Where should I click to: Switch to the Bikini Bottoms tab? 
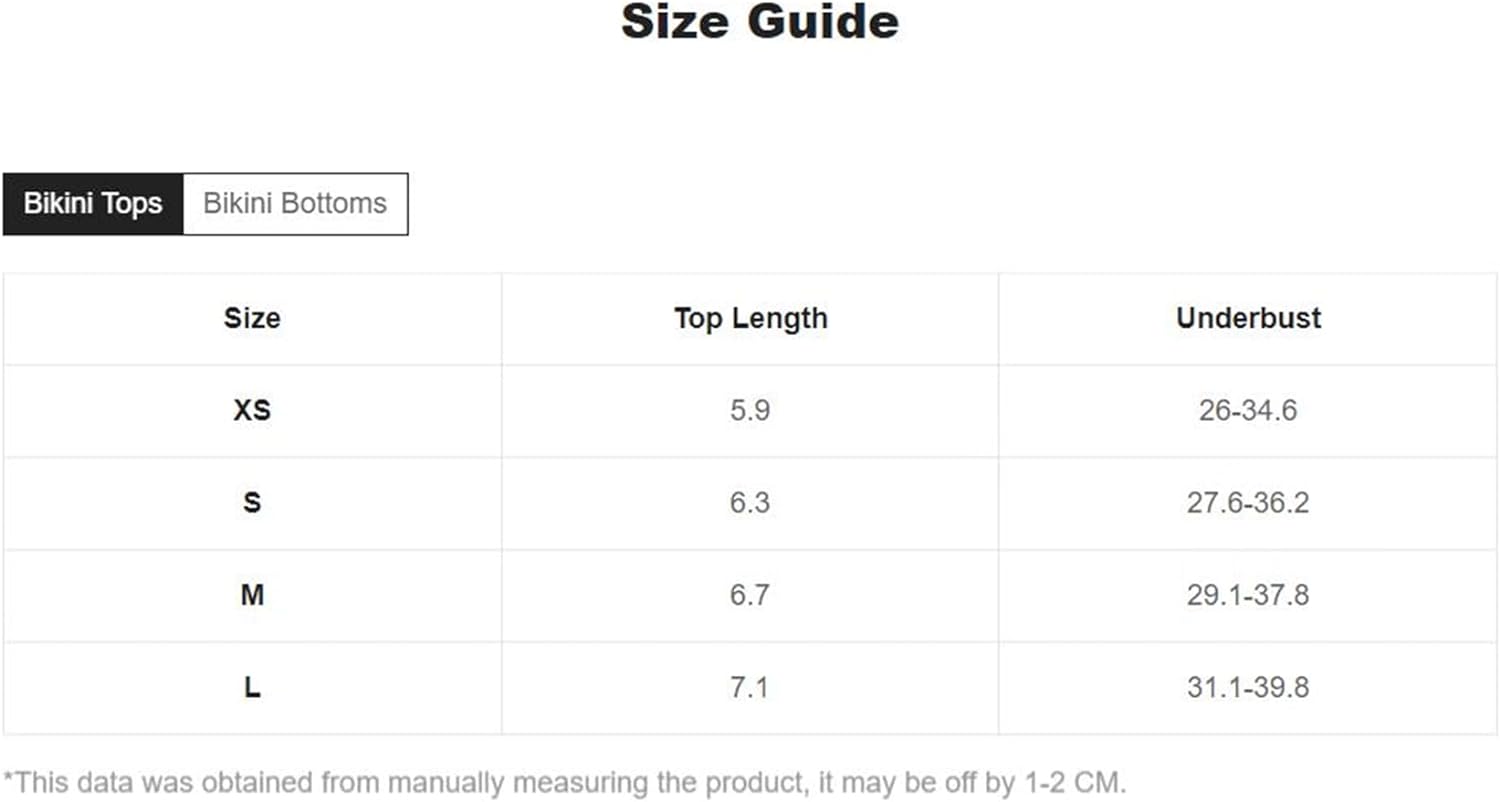pos(295,204)
